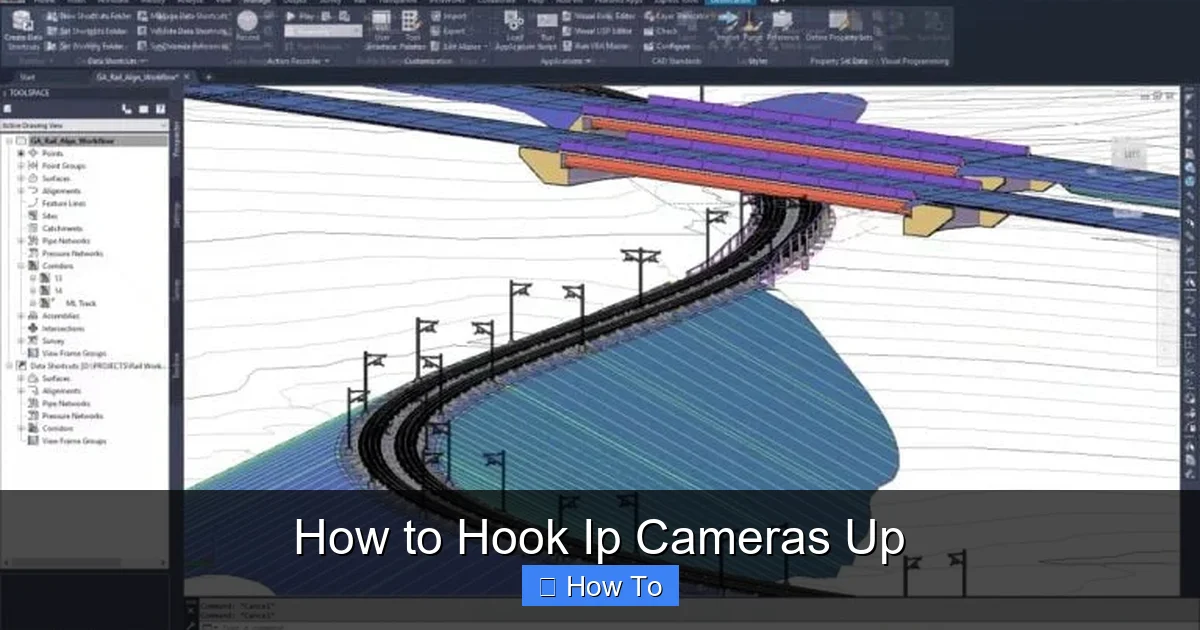Click the CAD Standards Configure button
The height and width of the screenshot is (630, 1200).
pyautogui.click(x=667, y=46)
